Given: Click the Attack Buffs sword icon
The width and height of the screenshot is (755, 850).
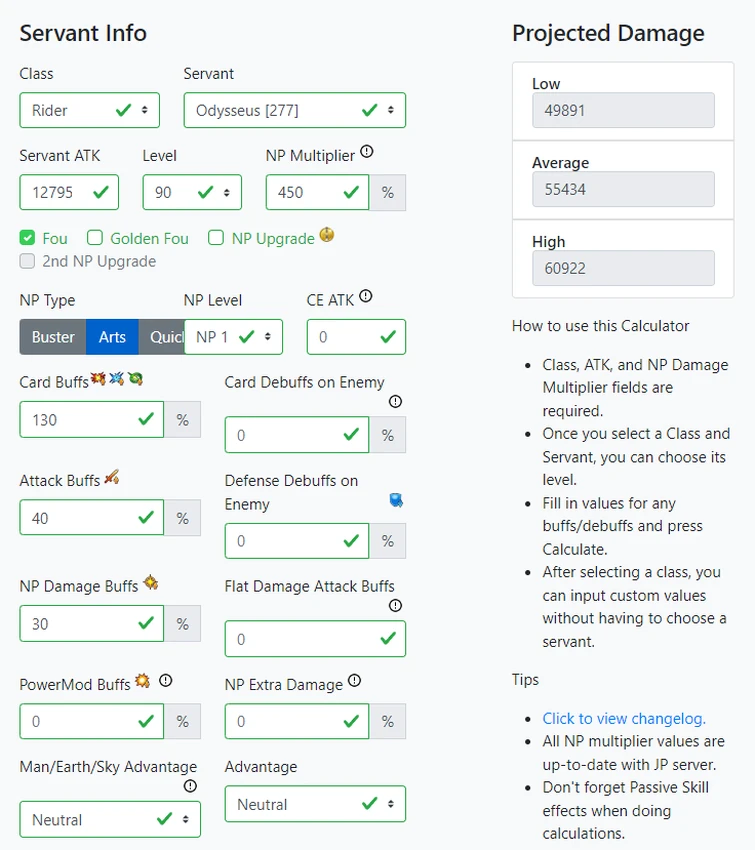Looking at the screenshot, I should pyautogui.click(x=112, y=478).
